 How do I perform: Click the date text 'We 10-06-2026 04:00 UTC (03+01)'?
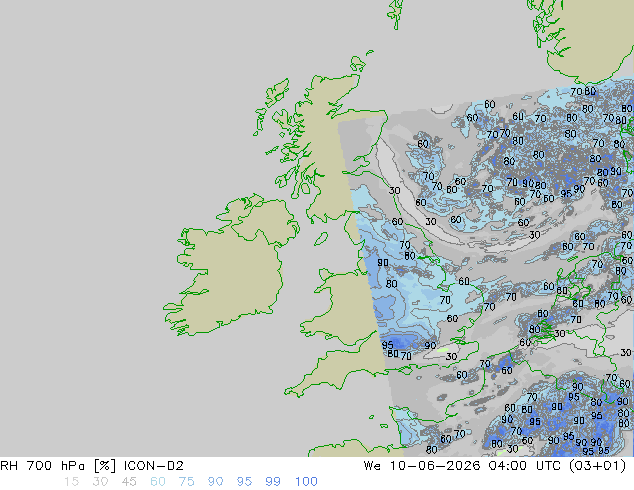(x=495, y=466)
